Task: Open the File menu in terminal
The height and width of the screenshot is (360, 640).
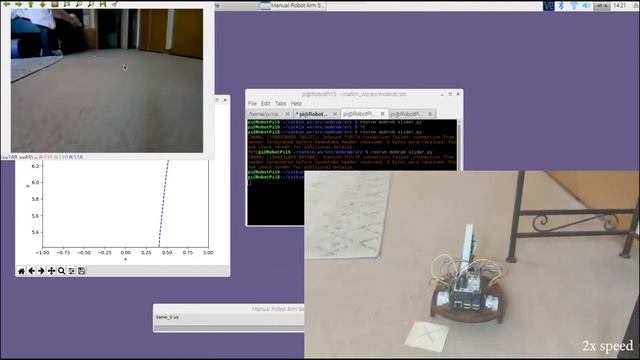Action: coord(252,103)
